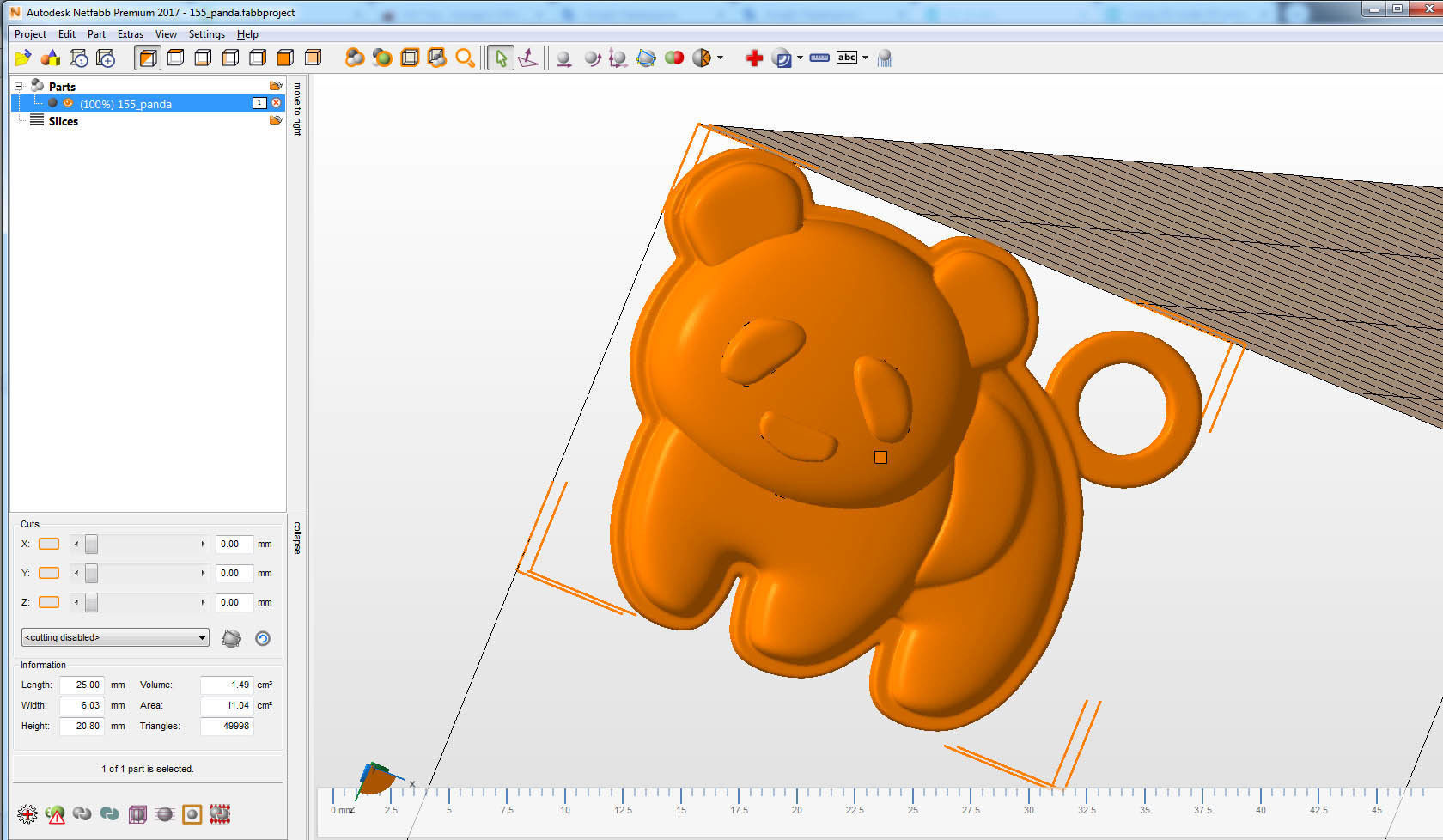Screen dimensions: 1443x840
Task: Click the support generation icon at the toolbar end
Action: (x=886, y=58)
